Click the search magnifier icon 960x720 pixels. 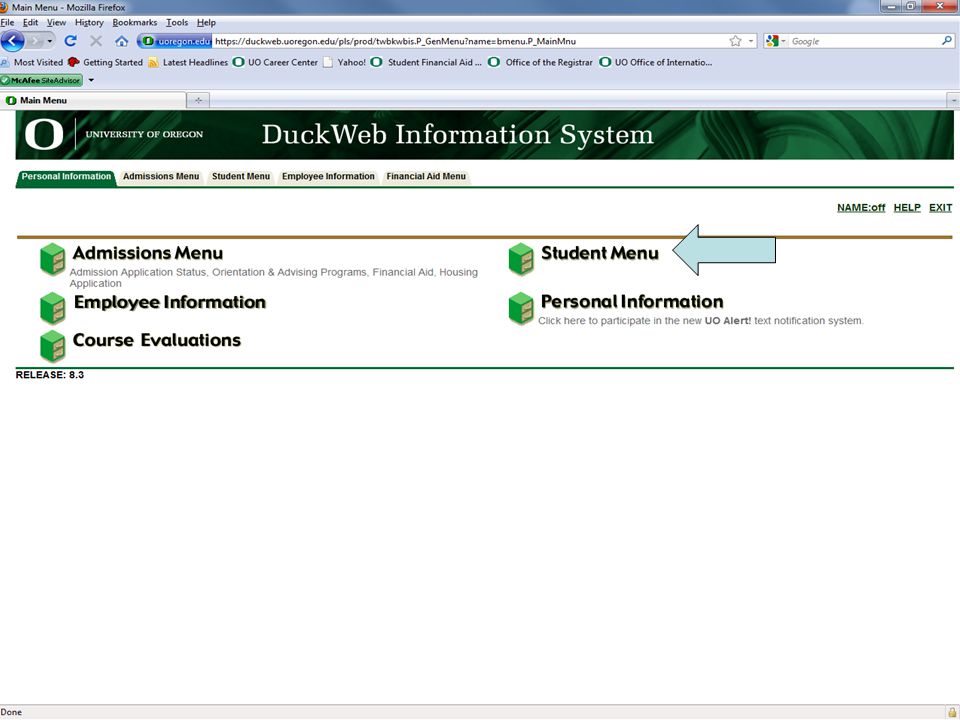point(947,41)
